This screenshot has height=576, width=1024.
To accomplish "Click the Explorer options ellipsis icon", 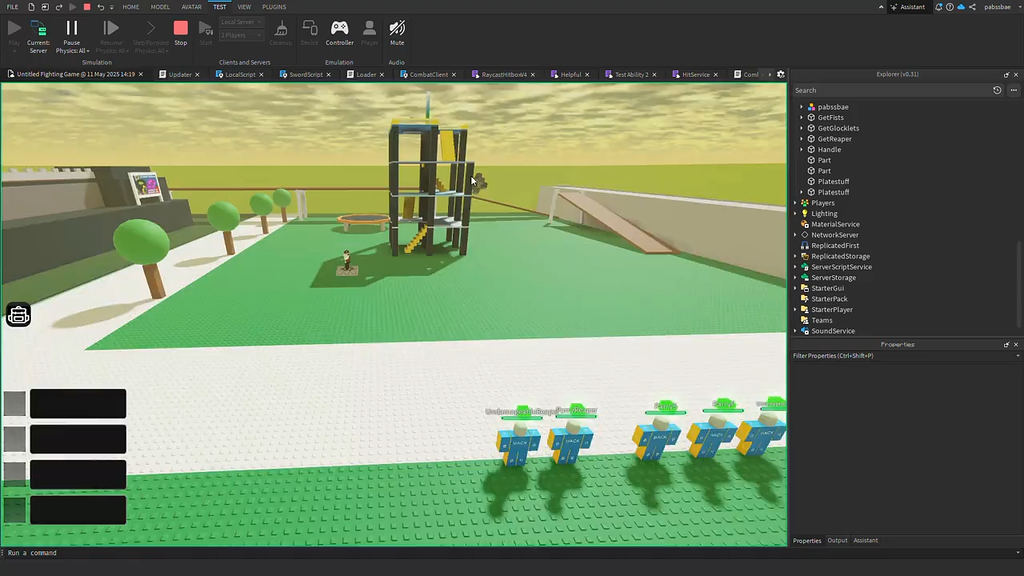I will (x=1014, y=90).
